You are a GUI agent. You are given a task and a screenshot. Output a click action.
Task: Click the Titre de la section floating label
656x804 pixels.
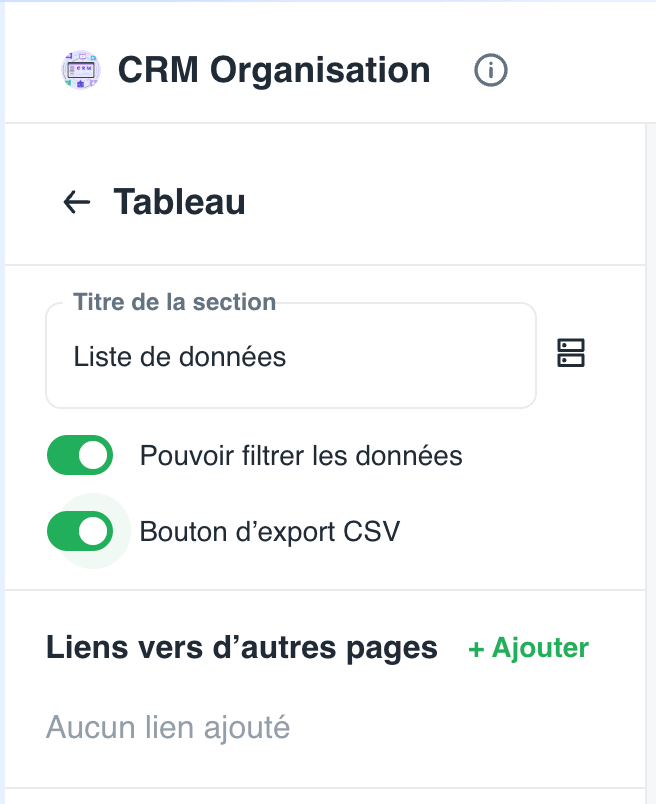[x=174, y=302]
